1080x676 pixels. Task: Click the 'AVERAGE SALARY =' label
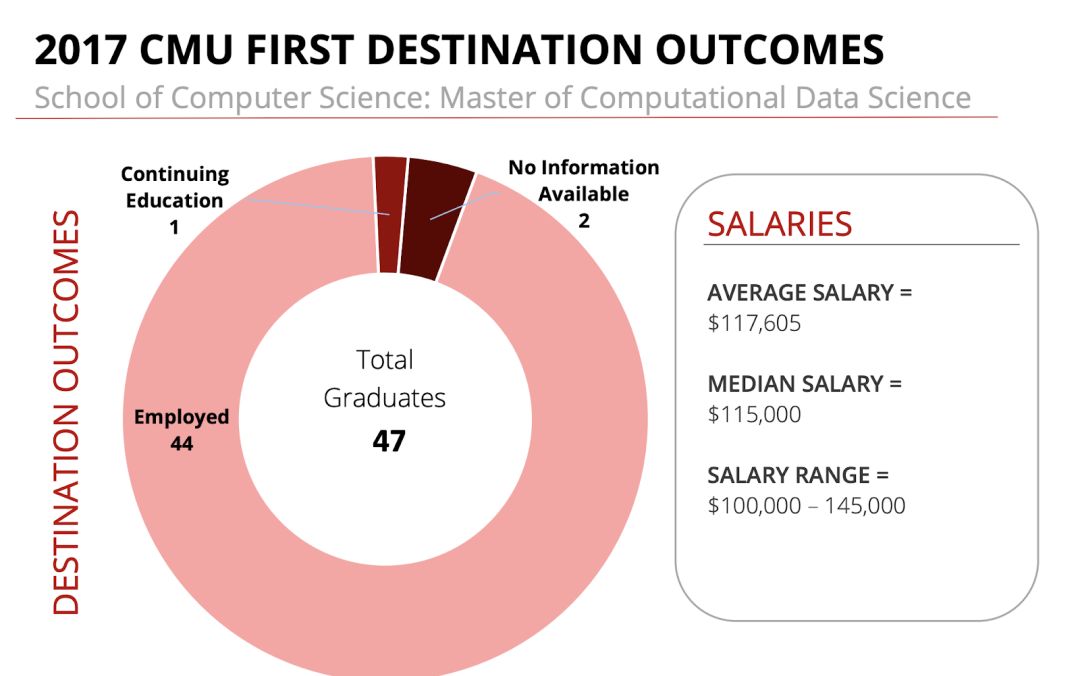pyautogui.click(x=809, y=293)
